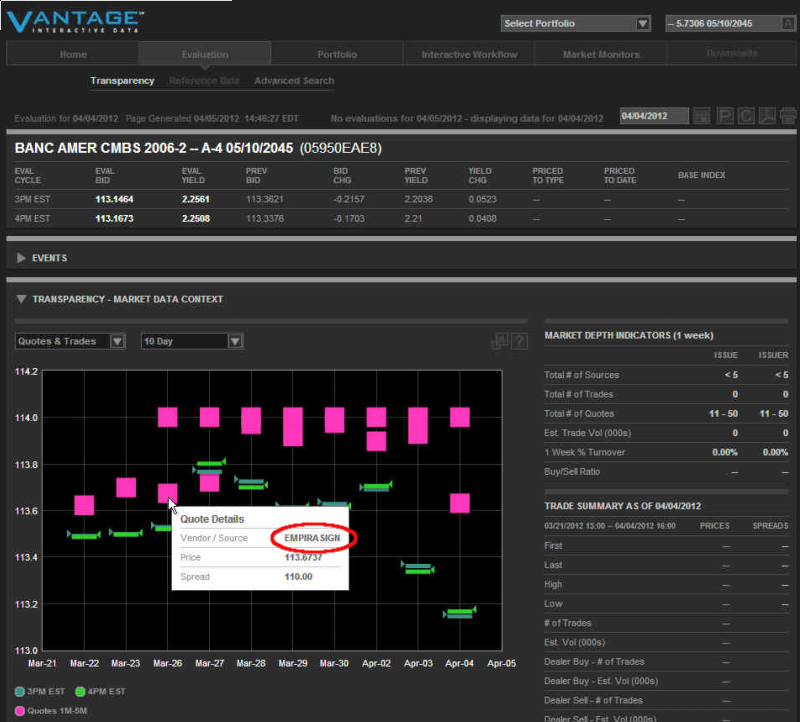This screenshot has width=800, height=722.
Task: Click the C toolbar icon
Action: [x=746, y=116]
